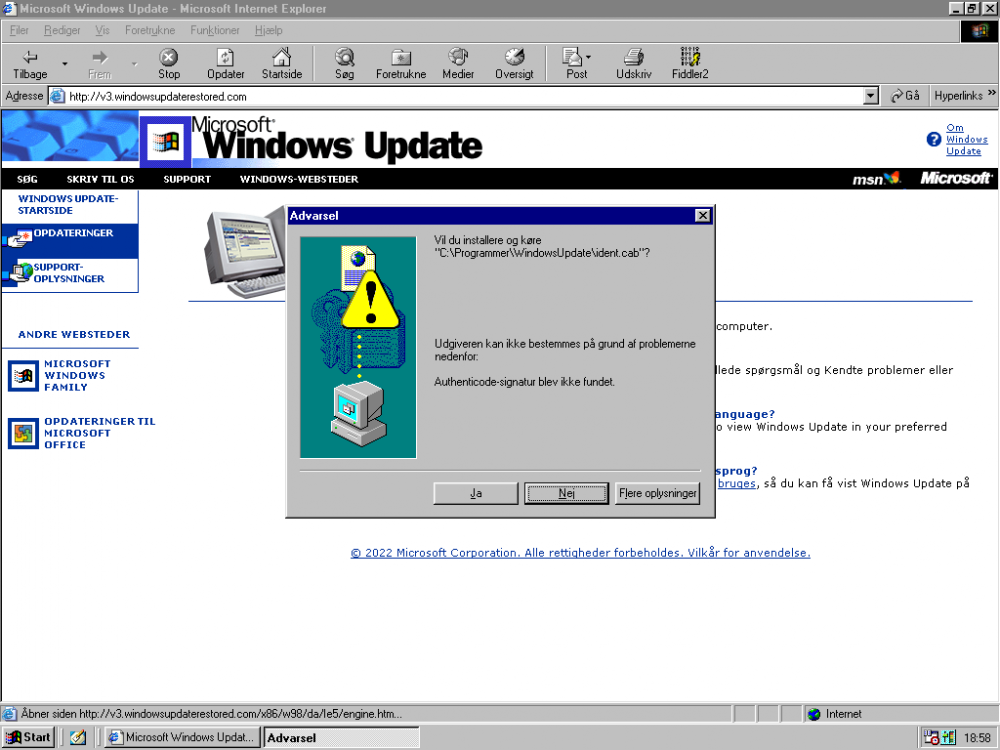Expand the Hyperlinks toolbar chevron
The width and height of the screenshot is (1000, 750).
pos(991,95)
